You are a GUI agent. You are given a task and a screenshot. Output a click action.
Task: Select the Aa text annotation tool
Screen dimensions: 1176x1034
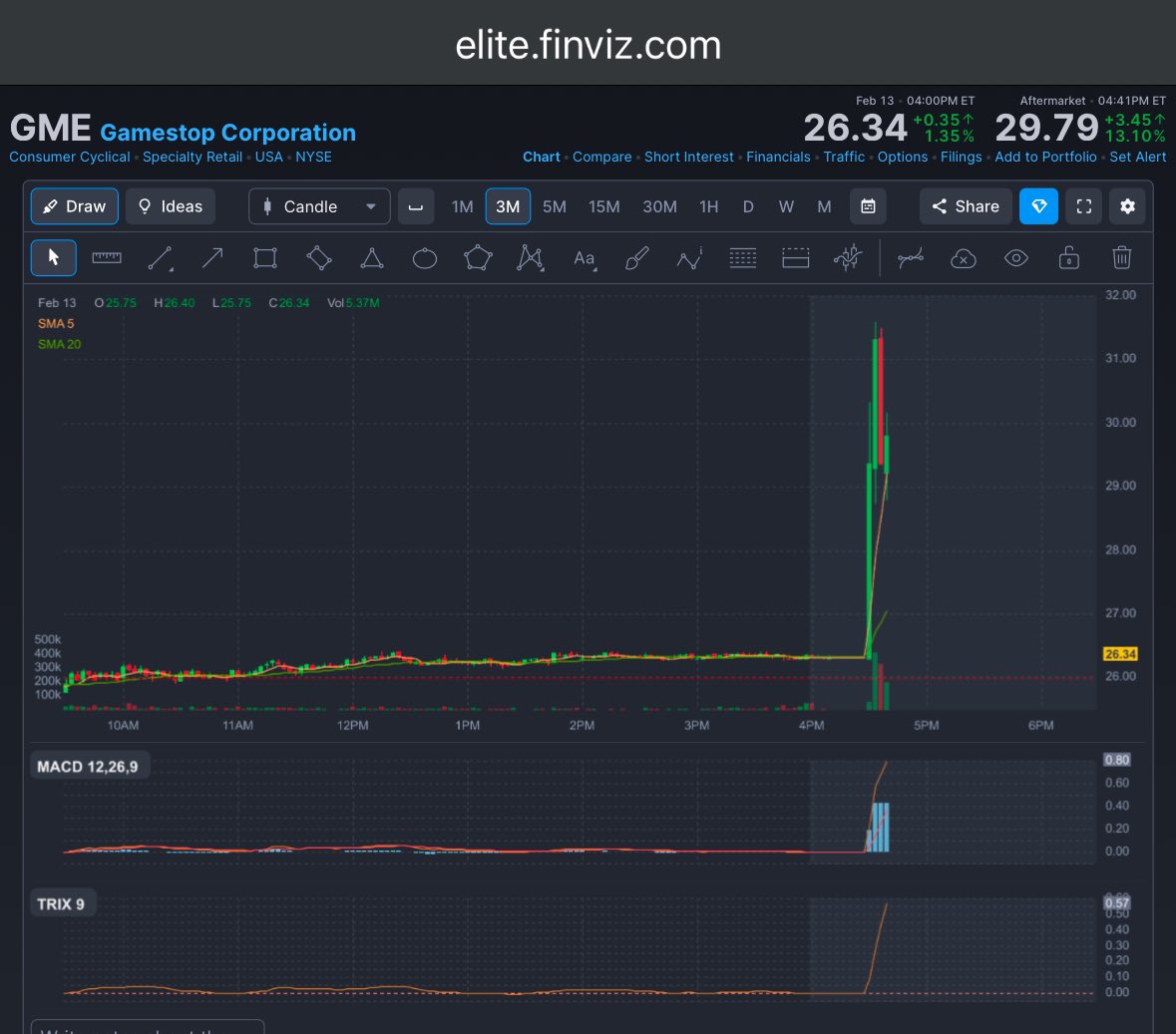pos(585,258)
